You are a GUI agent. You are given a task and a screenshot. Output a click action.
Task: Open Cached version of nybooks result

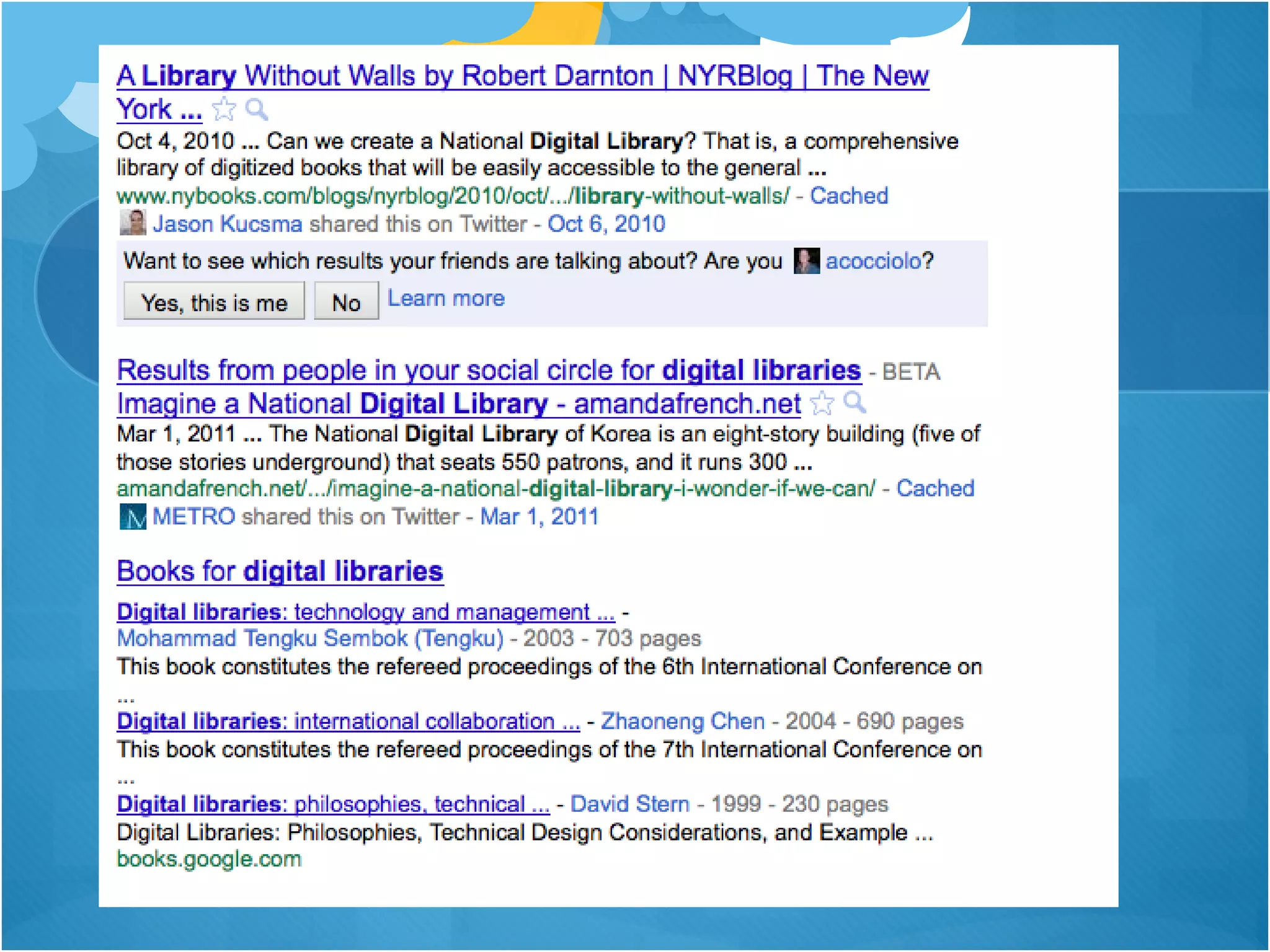point(848,196)
